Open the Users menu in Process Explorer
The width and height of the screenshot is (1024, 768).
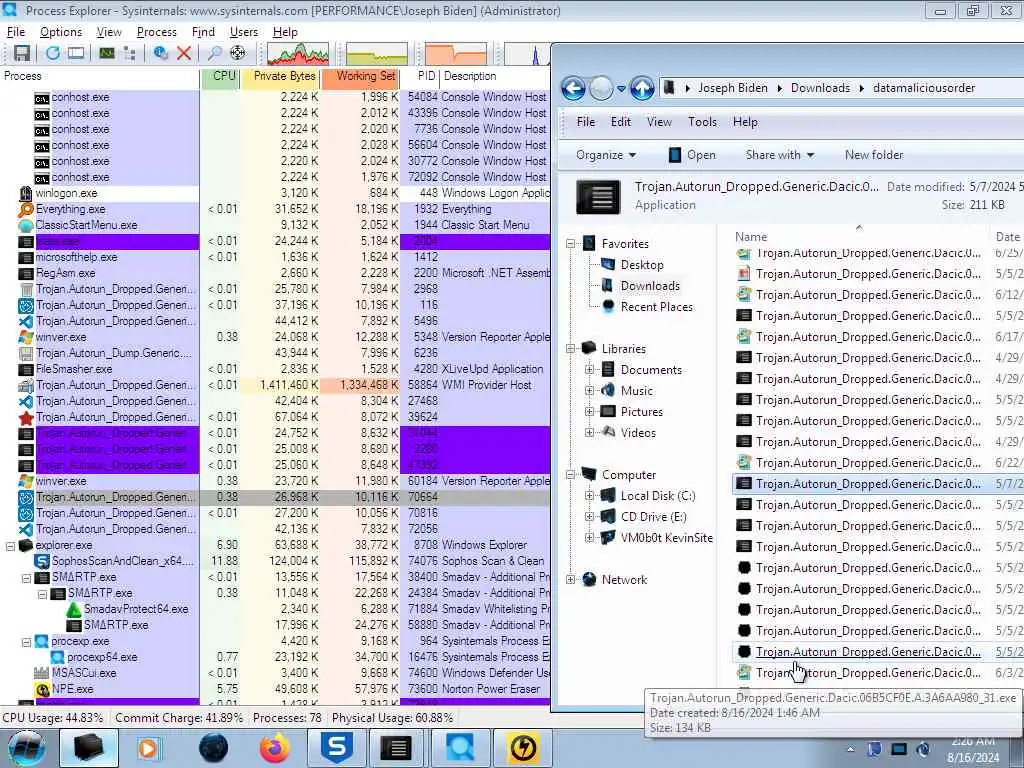coord(244,32)
